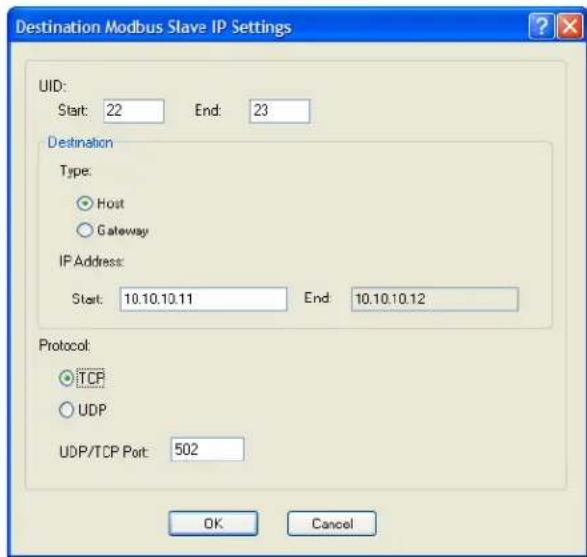Click the dialog title bar text
Screen dimensions: 587x557
pos(153,27)
